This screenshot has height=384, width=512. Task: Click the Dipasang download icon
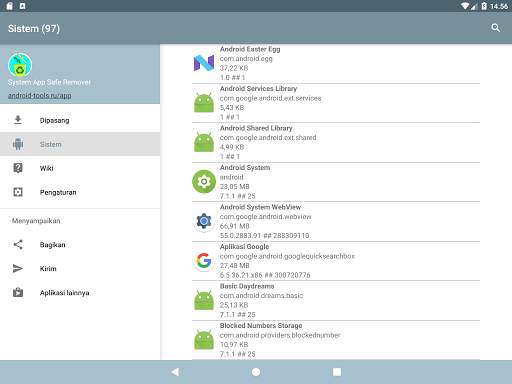pyautogui.click(x=18, y=120)
